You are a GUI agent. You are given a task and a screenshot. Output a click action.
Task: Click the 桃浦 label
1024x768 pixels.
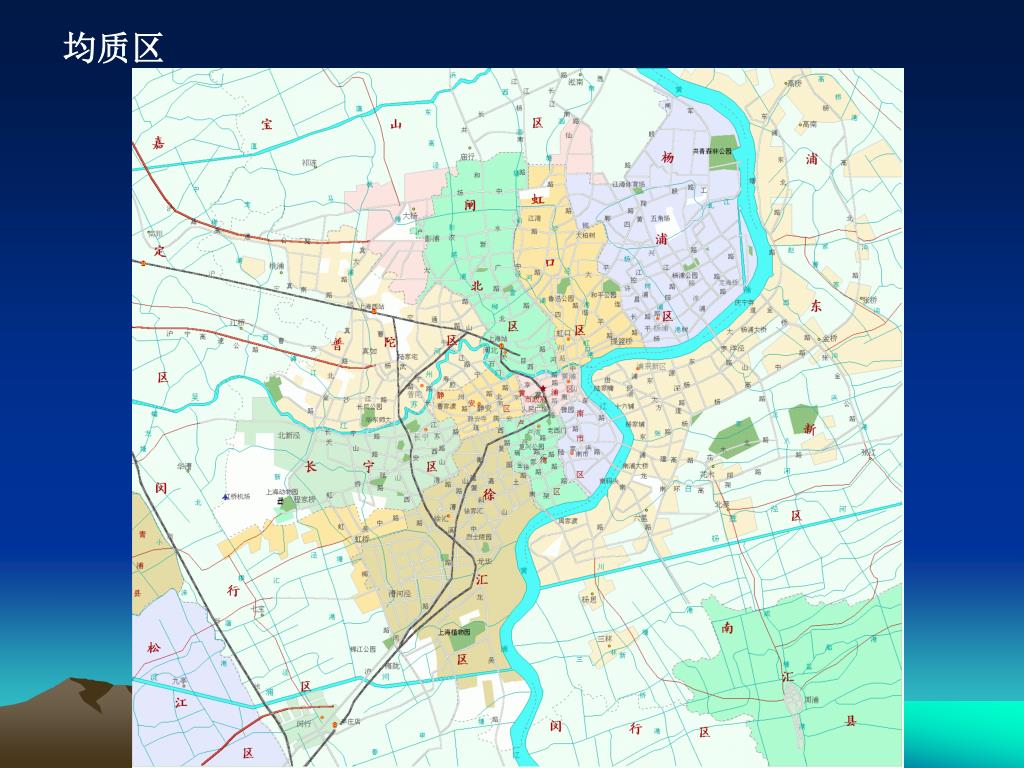277,266
